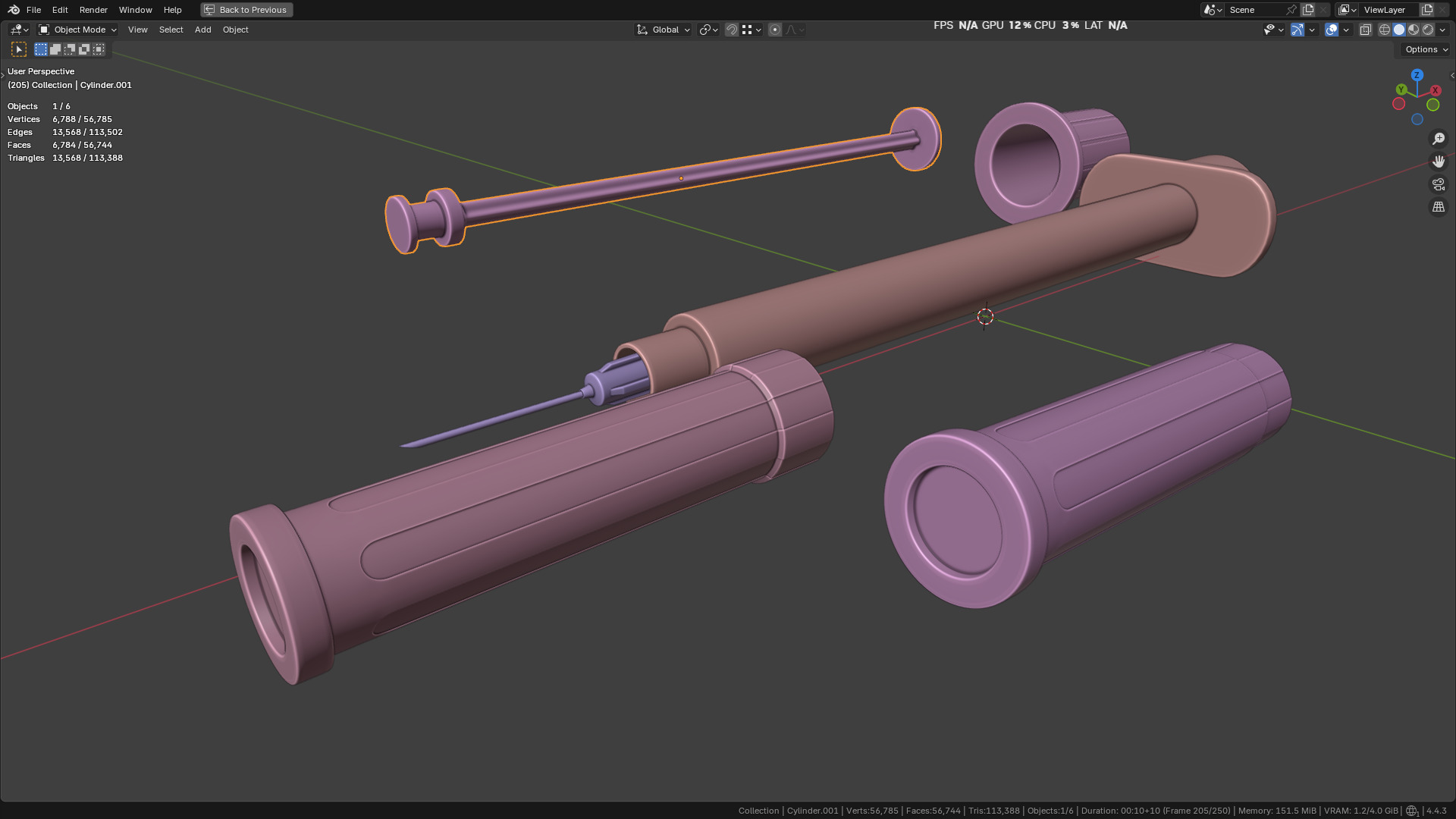Image resolution: width=1456 pixels, height=819 pixels.
Task: Click the zoom magnifier viewport icon
Action: (x=1439, y=139)
